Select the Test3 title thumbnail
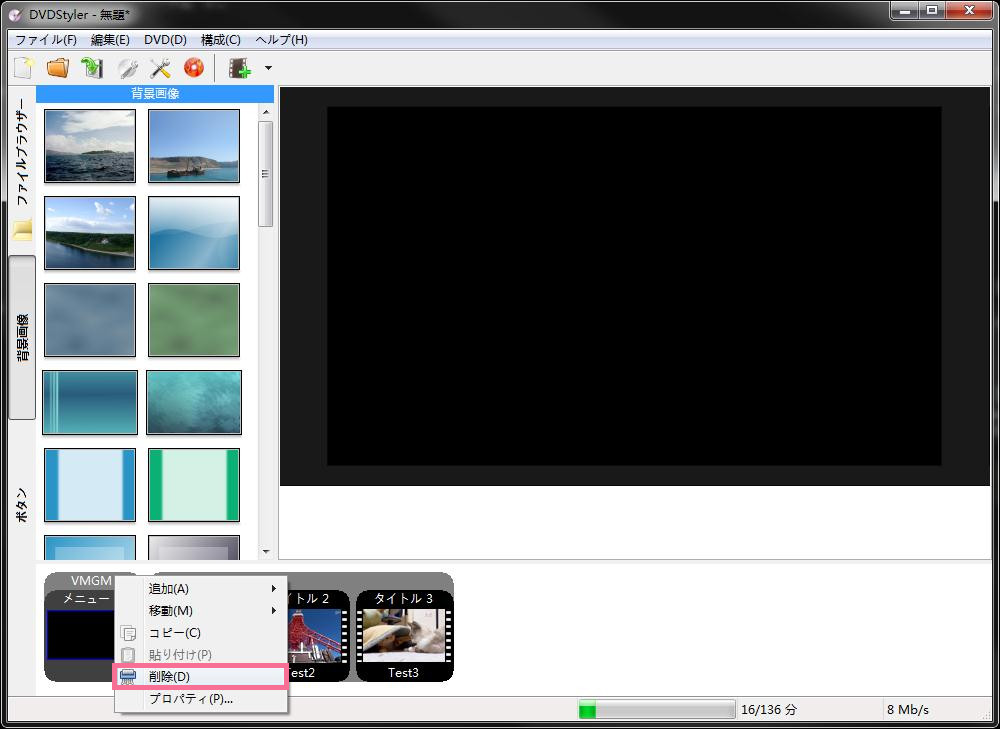The width and height of the screenshot is (1000, 729). tap(404, 636)
